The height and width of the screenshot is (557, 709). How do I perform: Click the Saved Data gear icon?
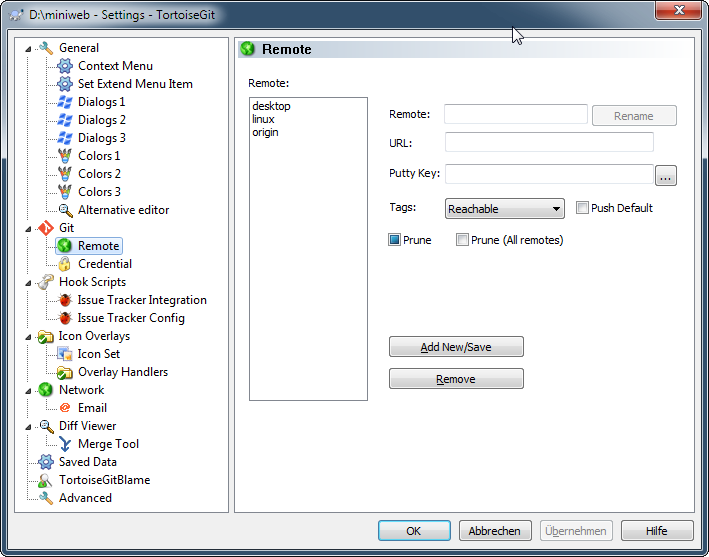click(x=46, y=462)
